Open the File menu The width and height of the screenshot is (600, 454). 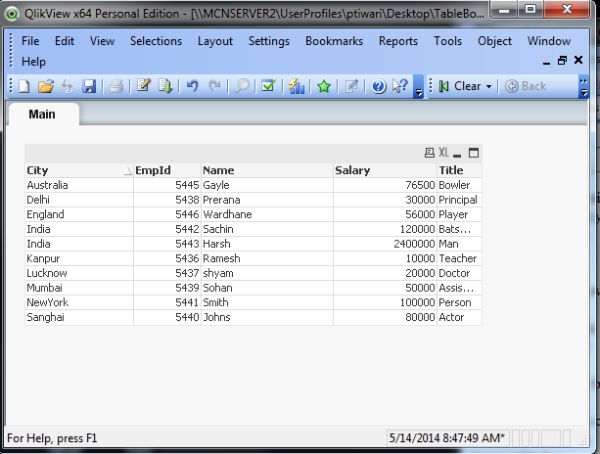(30, 41)
